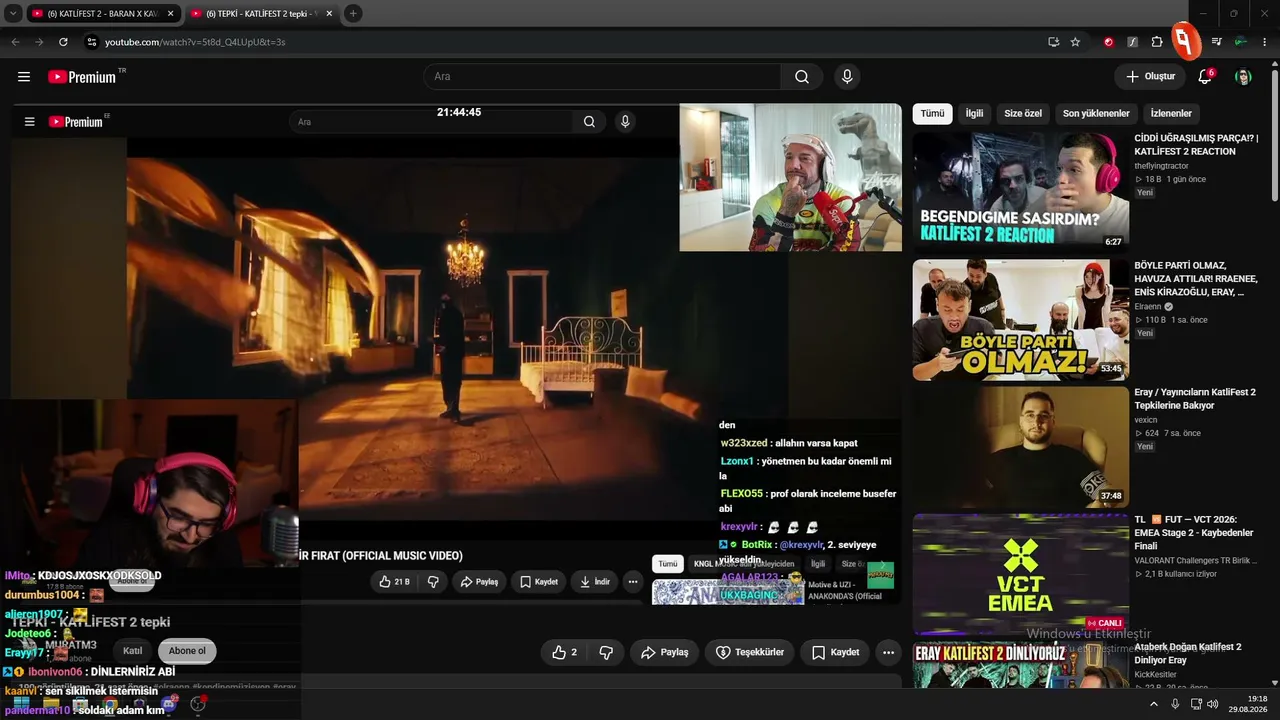Open the tab search dropdown
The height and width of the screenshot is (720, 1280).
[13, 14]
